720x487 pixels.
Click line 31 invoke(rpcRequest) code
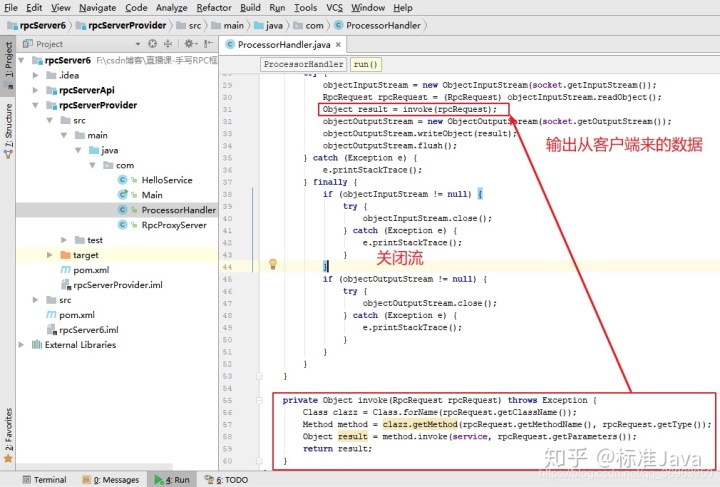click(x=450, y=109)
